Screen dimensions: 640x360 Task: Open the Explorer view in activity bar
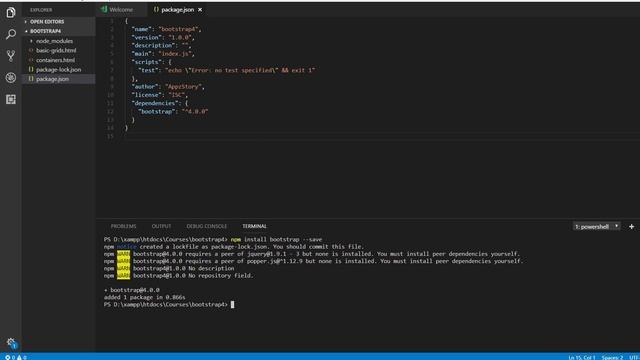11,13
